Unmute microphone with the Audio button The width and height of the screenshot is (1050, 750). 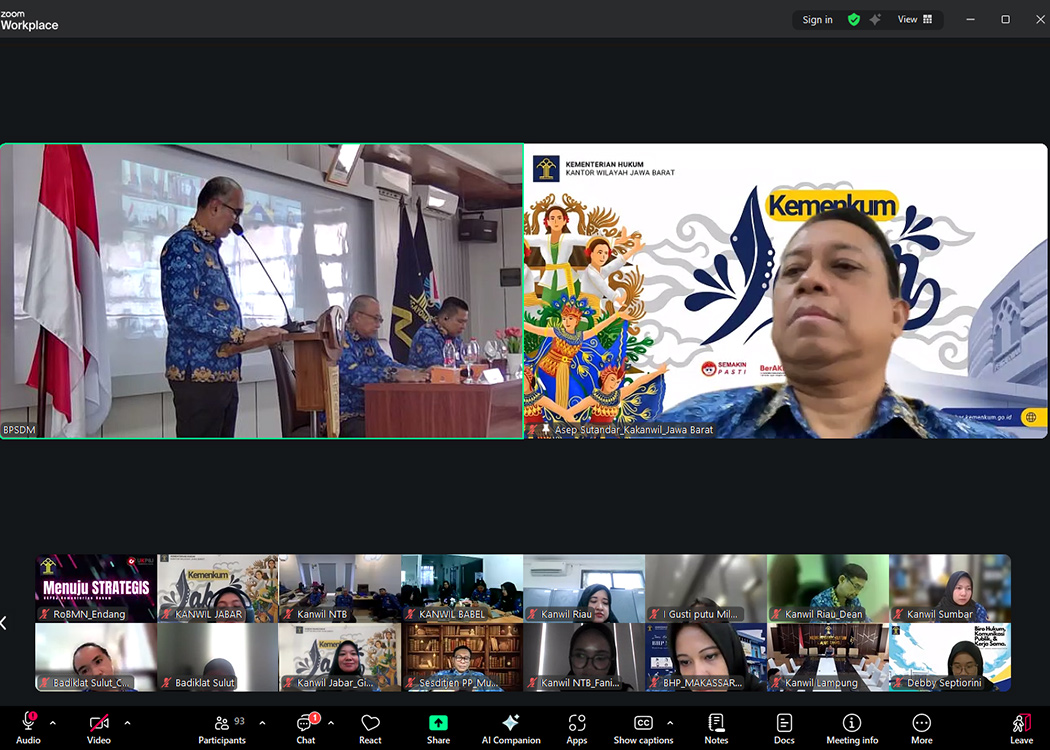click(28, 727)
